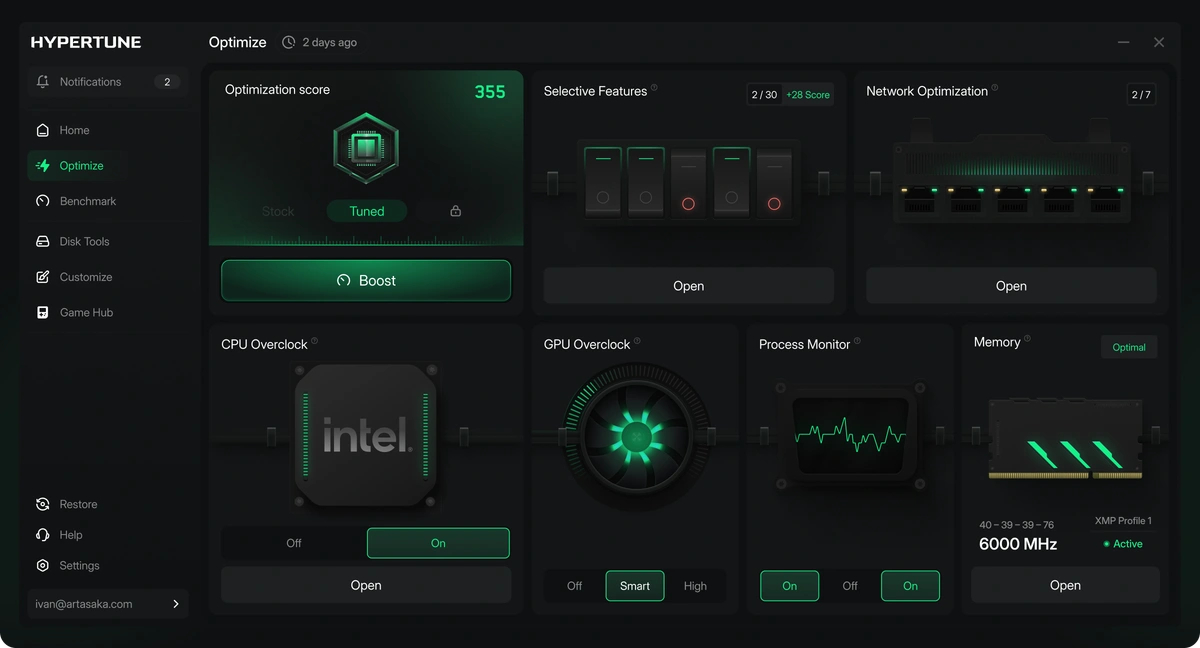Click the Restore icon in sidebar

[43, 504]
